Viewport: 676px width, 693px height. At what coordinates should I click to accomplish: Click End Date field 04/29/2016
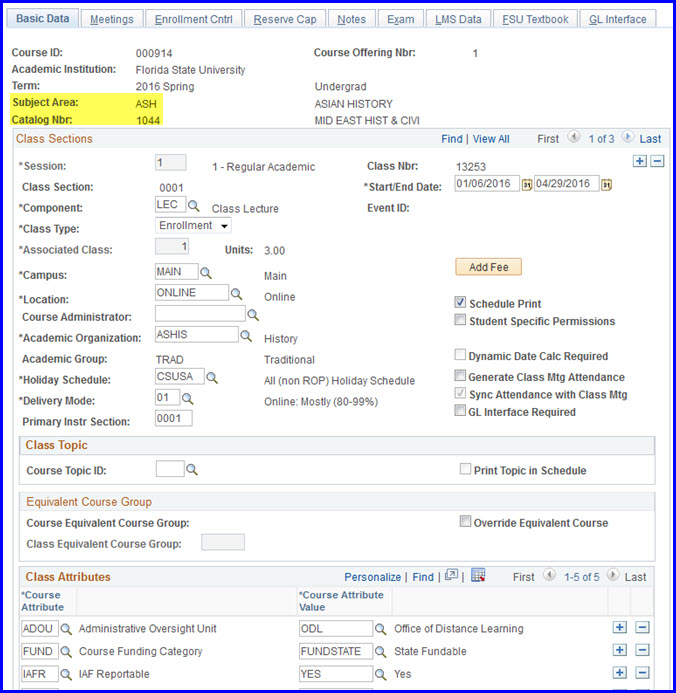pos(567,183)
